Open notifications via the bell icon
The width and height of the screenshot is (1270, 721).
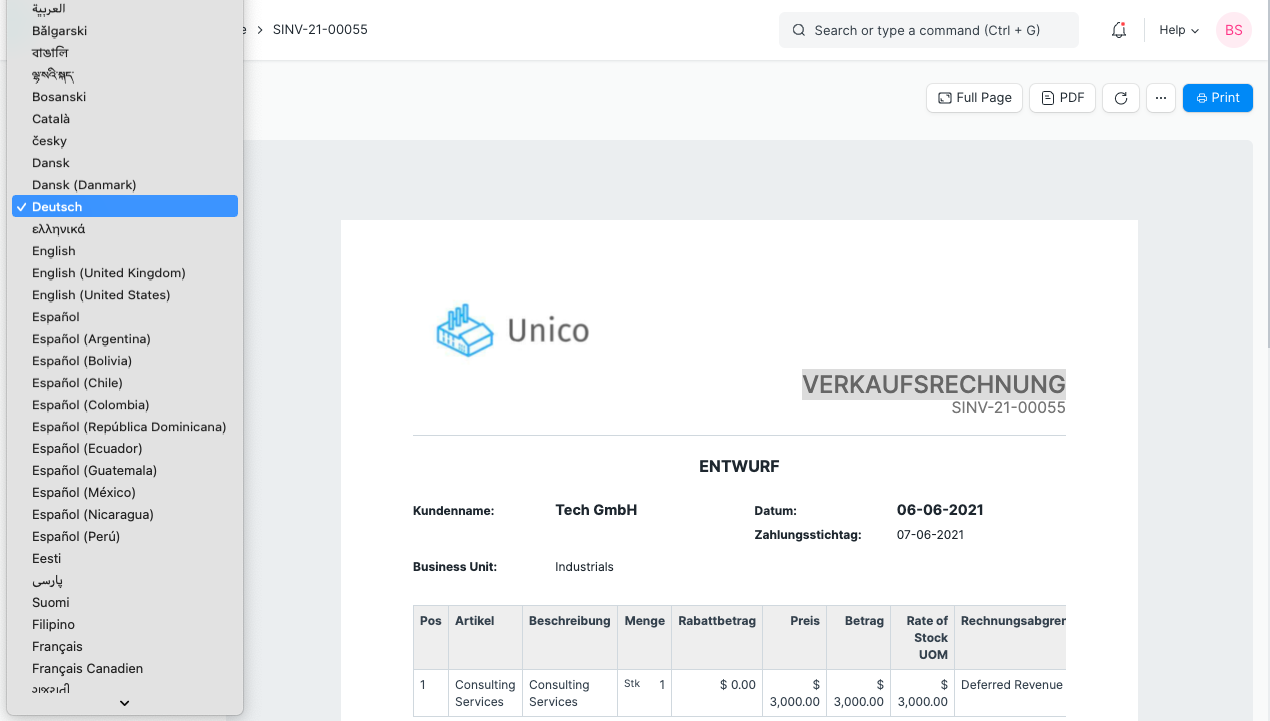pyautogui.click(x=1118, y=30)
